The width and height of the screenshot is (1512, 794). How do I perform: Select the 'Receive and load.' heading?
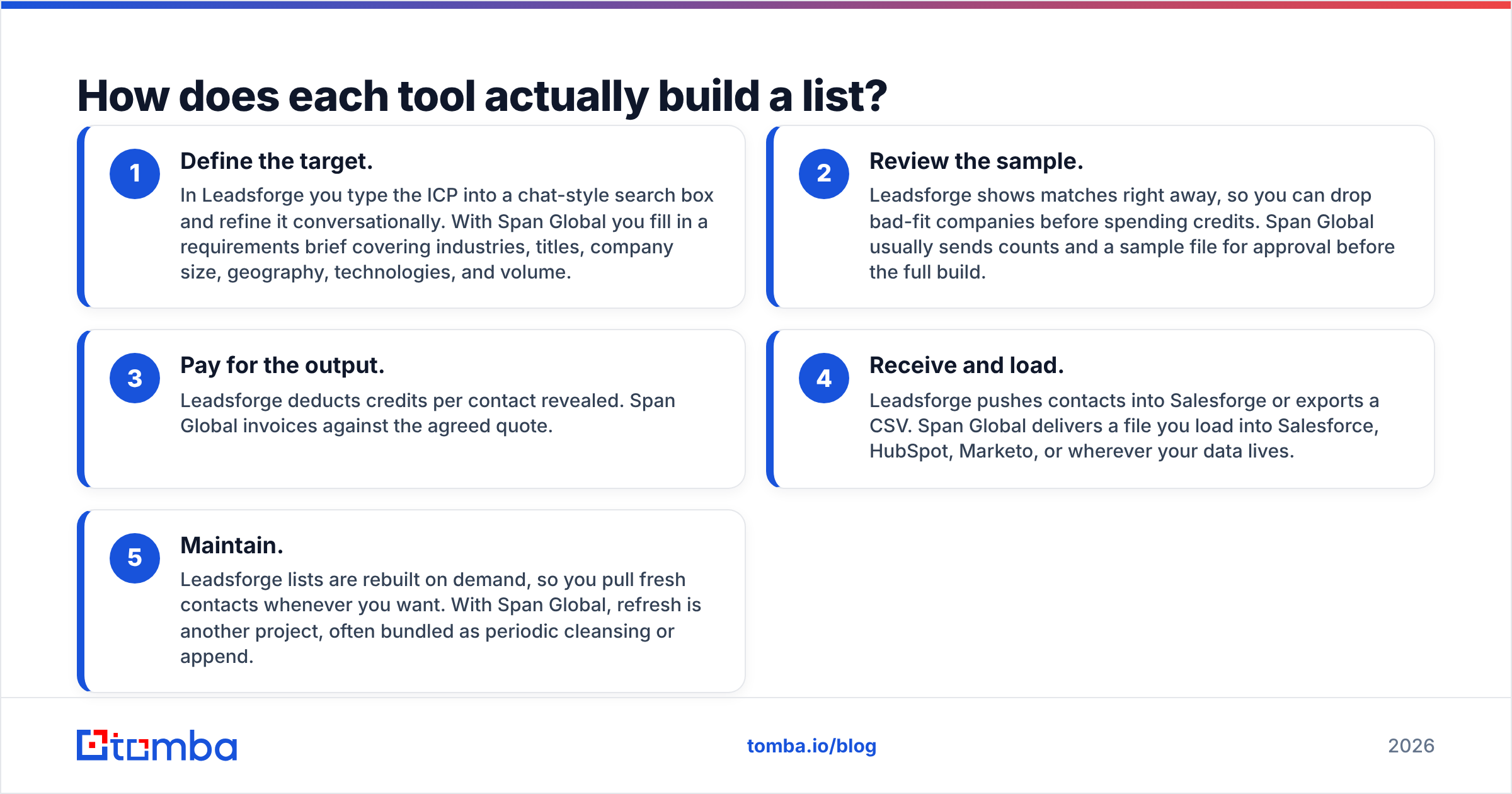966,365
